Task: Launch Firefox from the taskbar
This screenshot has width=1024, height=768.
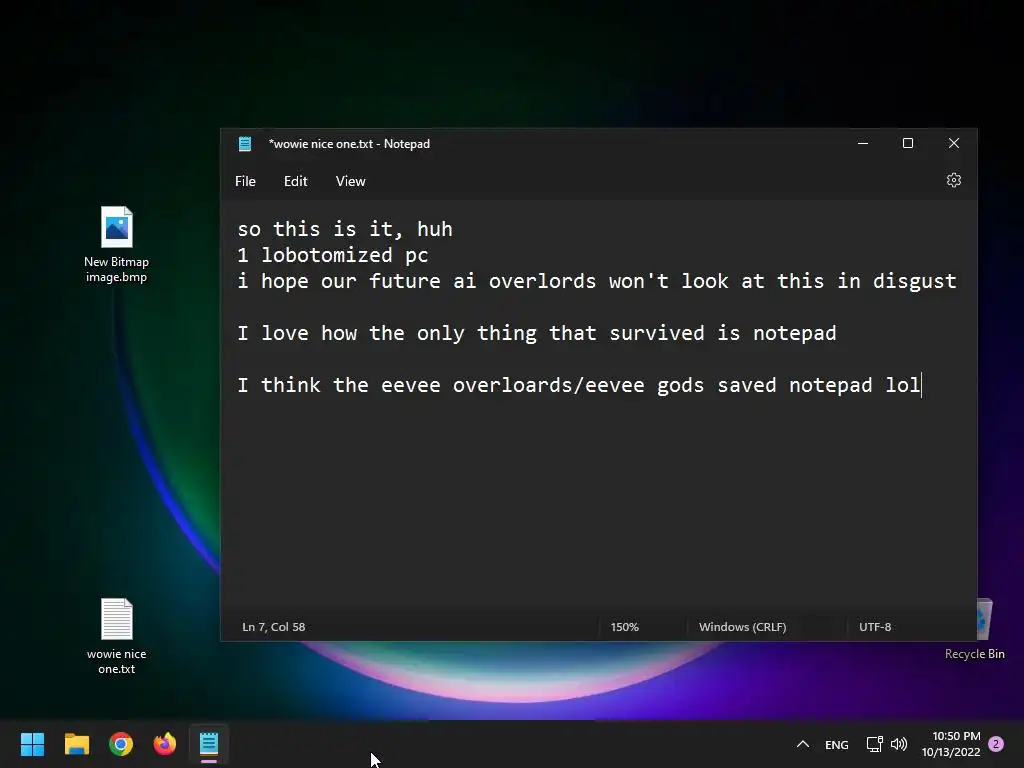Action: pos(165,744)
